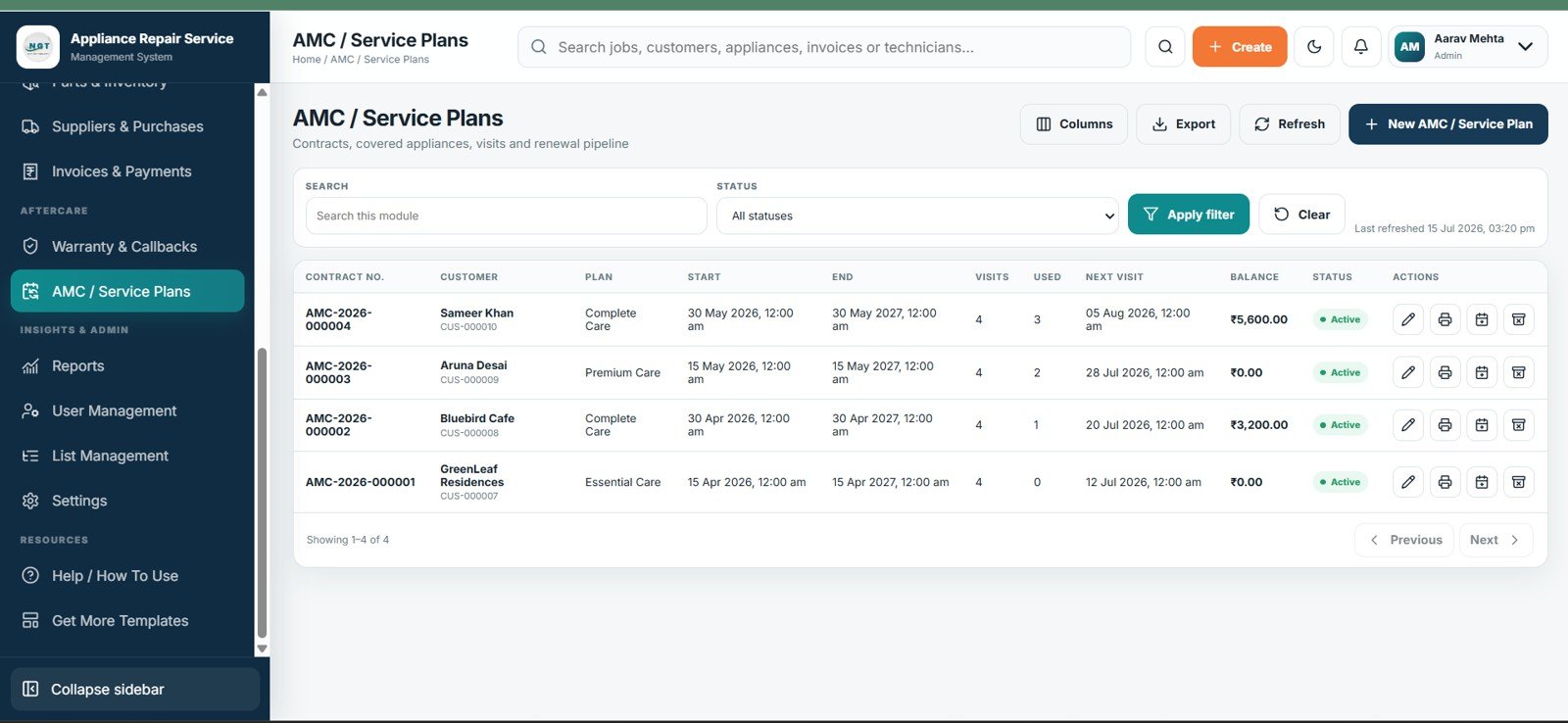Schedule a visit for Sameer Khan's plan
Image resolution: width=1568 pixels, height=723 pixels.
[1482, 319]
